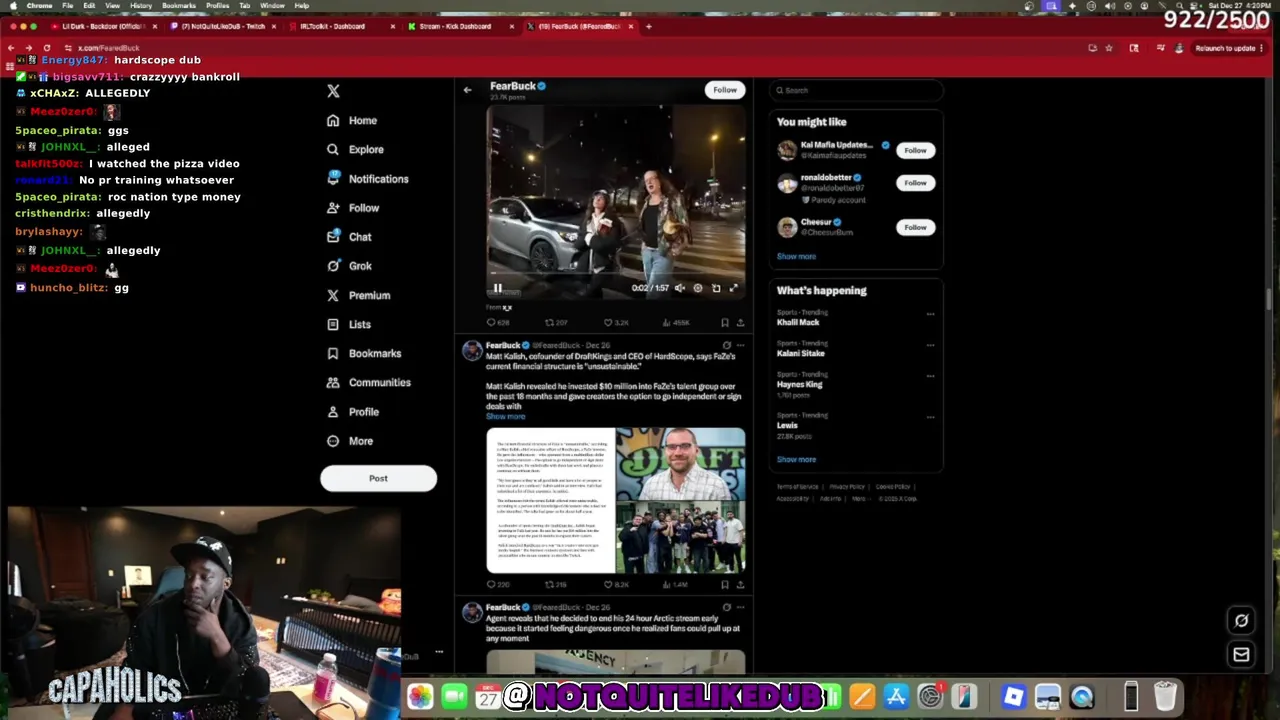Bookmark the Matt Kalish post

(725, 584)
